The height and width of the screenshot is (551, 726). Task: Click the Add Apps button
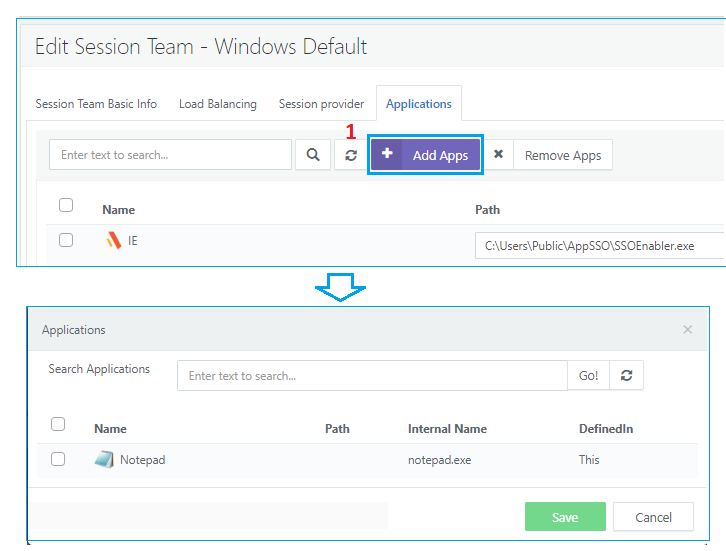pyautogui.click(x=426, y=155)
